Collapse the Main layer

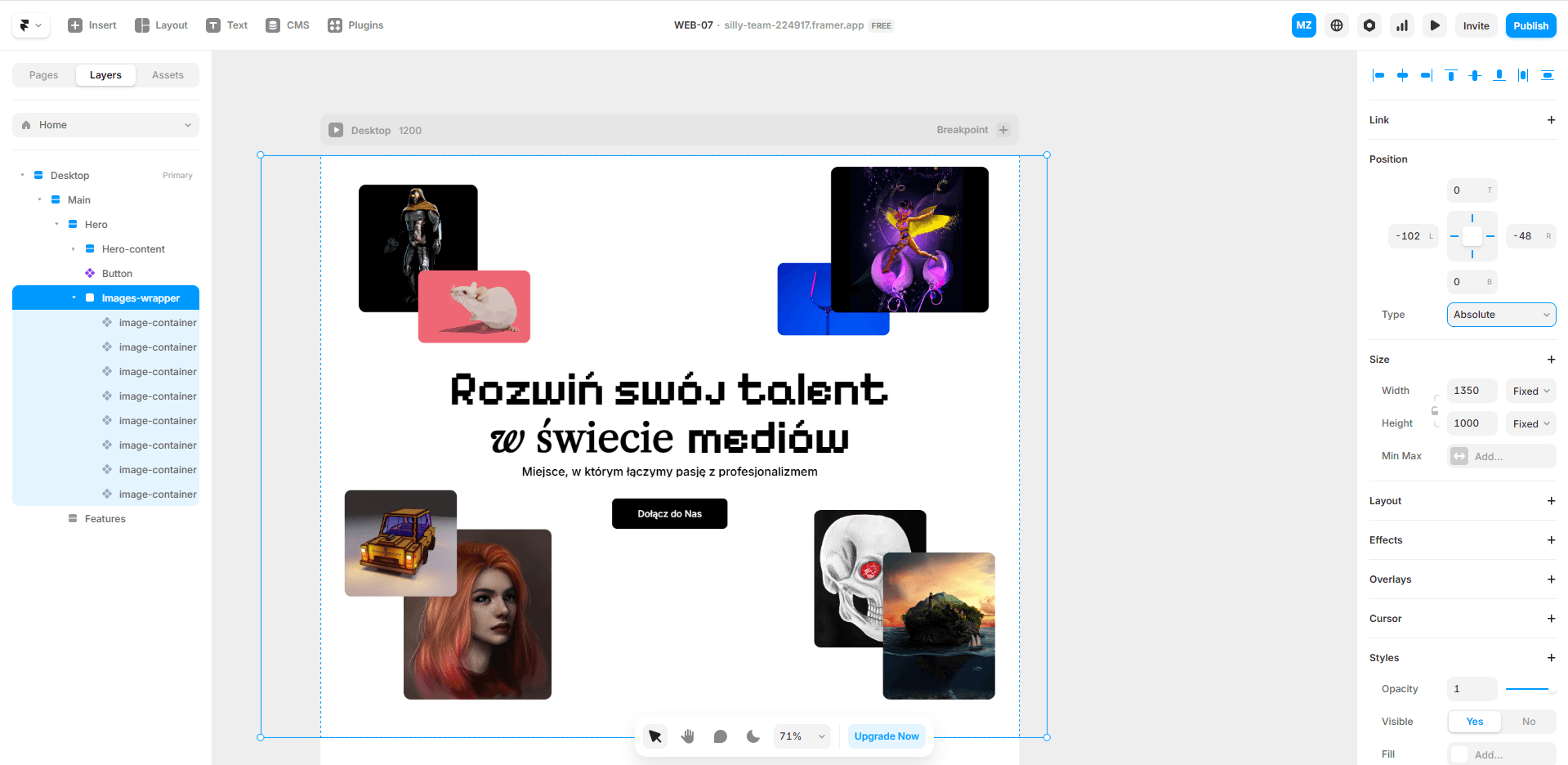[39, 199]
